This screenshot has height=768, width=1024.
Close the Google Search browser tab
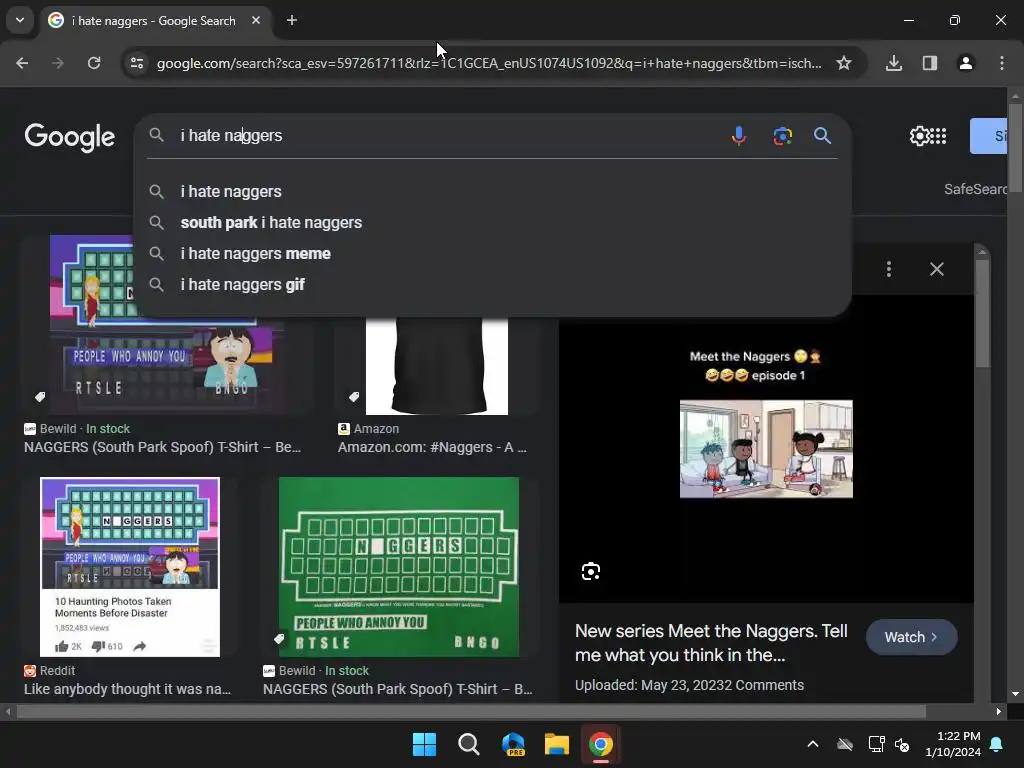[x=256, y=20]
